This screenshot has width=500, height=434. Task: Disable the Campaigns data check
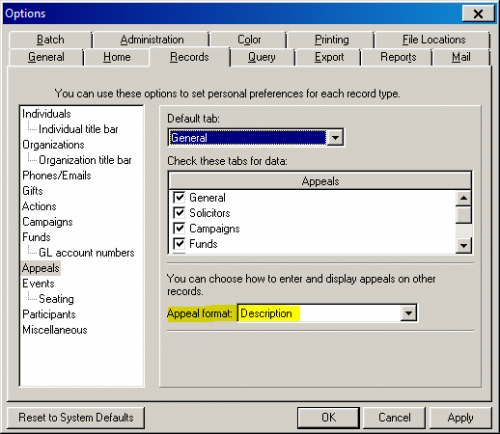point(179,228)
